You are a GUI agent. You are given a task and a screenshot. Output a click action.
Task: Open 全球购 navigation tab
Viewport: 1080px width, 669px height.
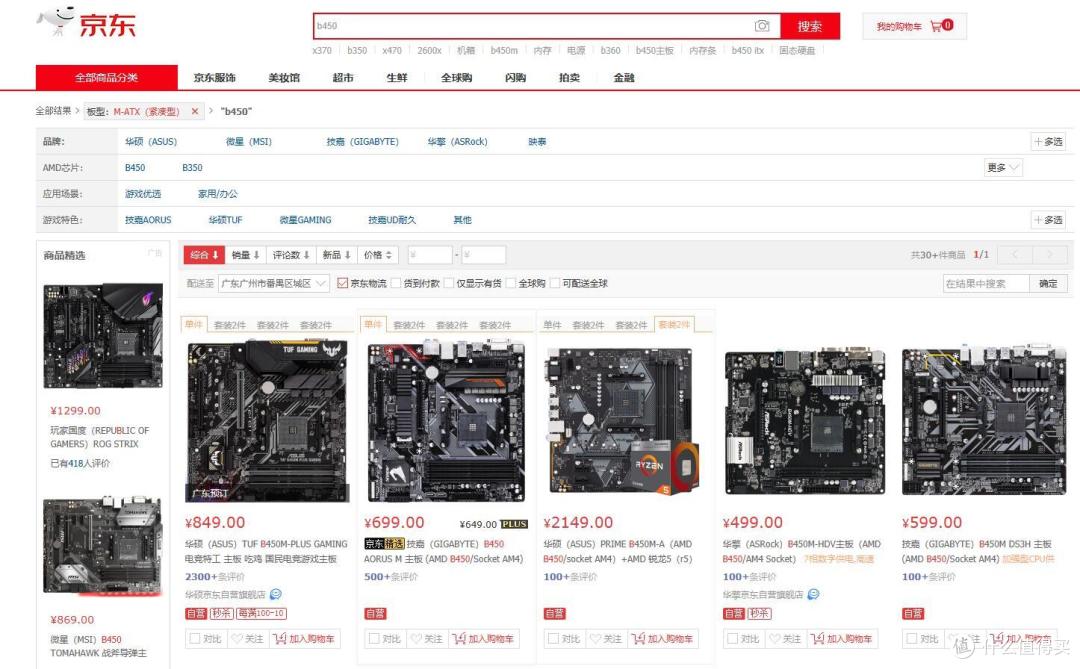457,77
